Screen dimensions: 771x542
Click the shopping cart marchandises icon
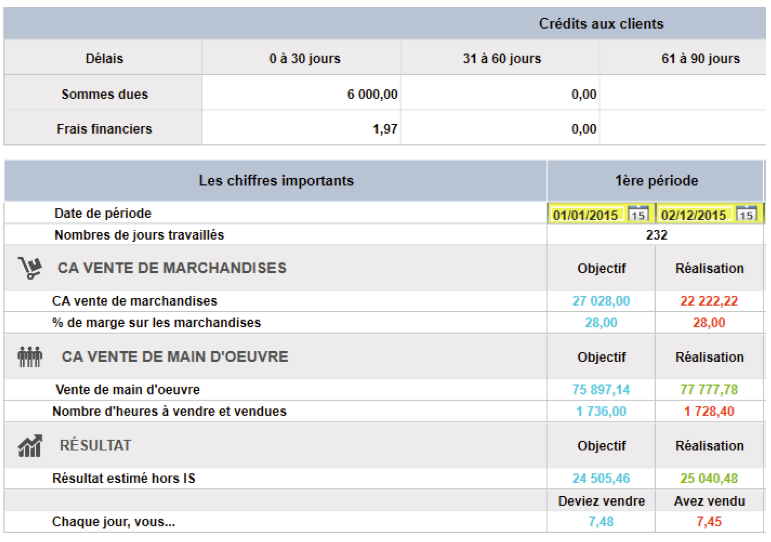click(30, 268)
